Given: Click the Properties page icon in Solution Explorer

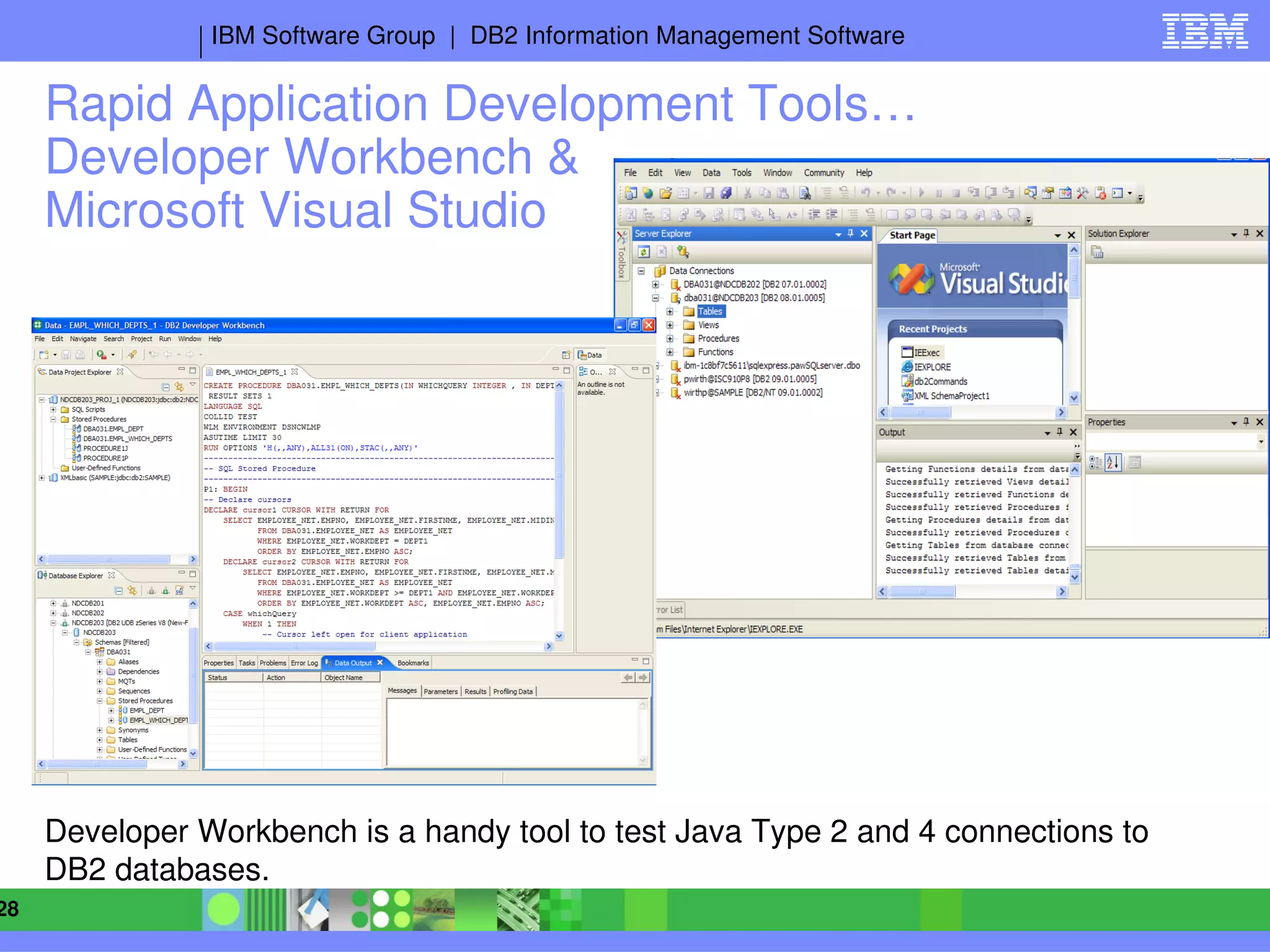Looking at the screenshot, I should click(1097, 252).
